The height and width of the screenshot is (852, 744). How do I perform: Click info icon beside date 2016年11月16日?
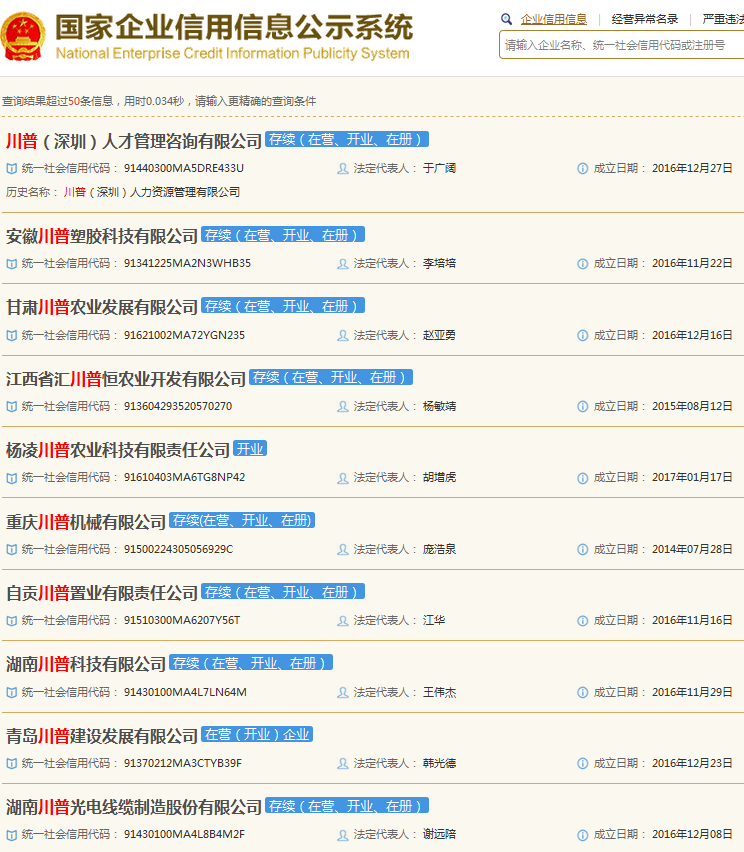582,621
